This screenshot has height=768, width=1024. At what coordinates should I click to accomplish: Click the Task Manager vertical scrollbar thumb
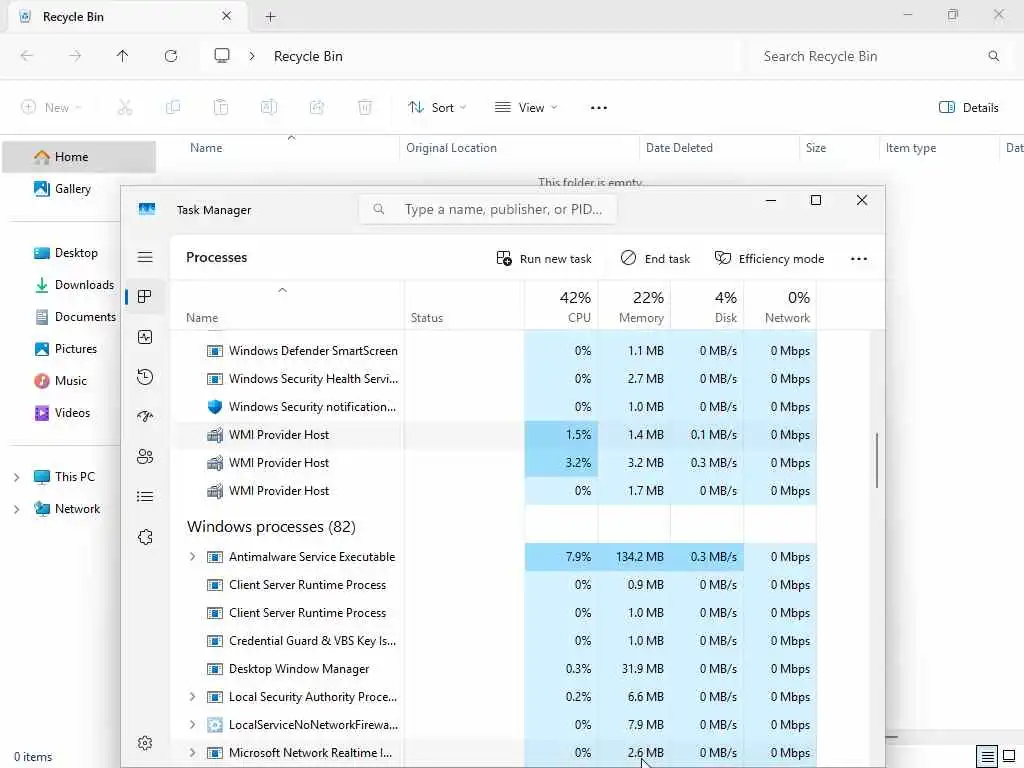[x=876, y=460]
